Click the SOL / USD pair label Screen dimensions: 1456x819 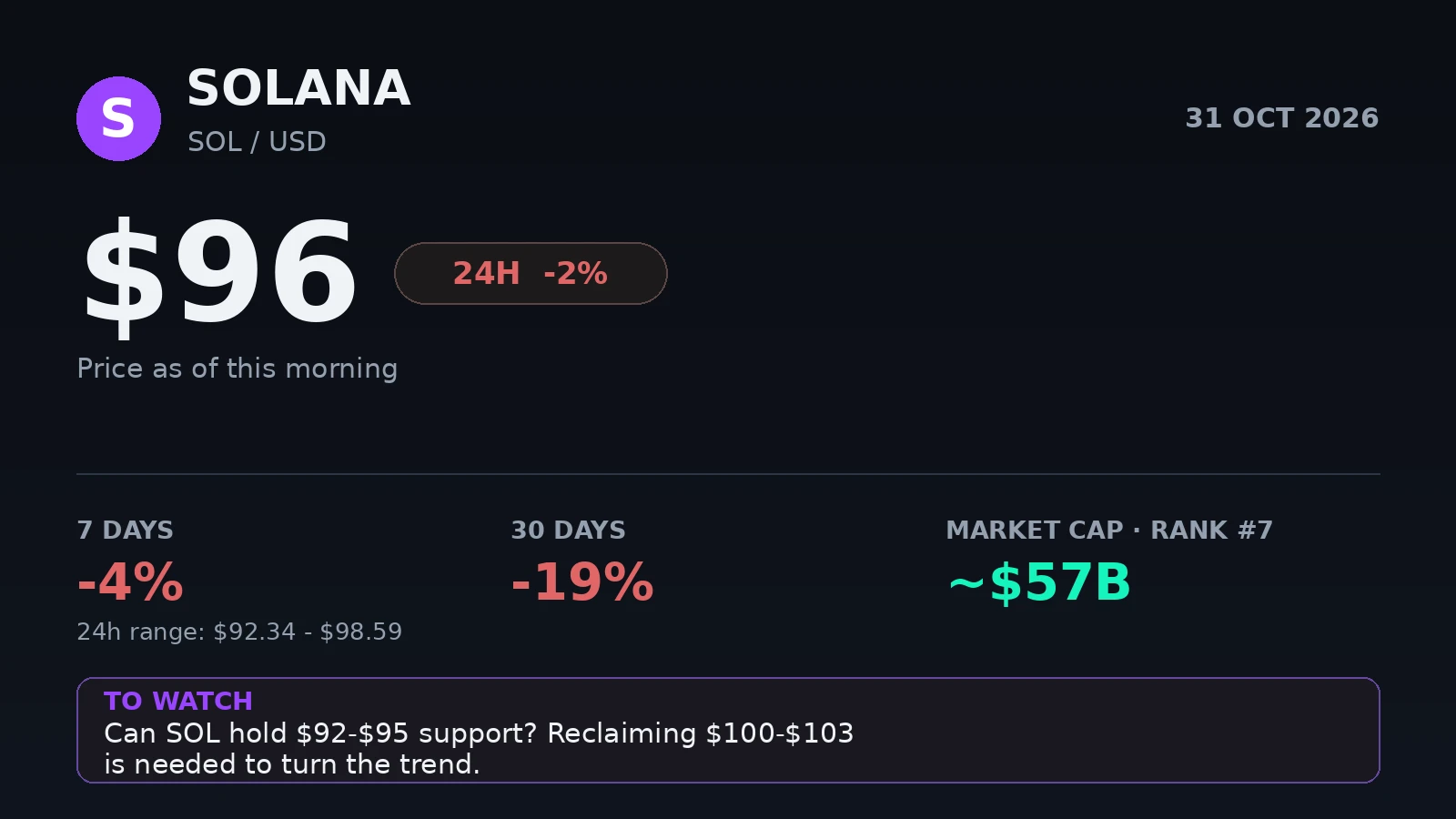point(257,142)
